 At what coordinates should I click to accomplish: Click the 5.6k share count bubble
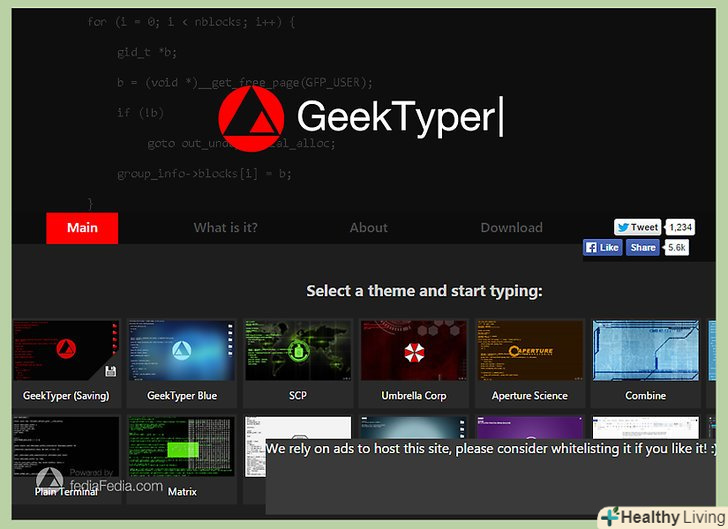676,248
